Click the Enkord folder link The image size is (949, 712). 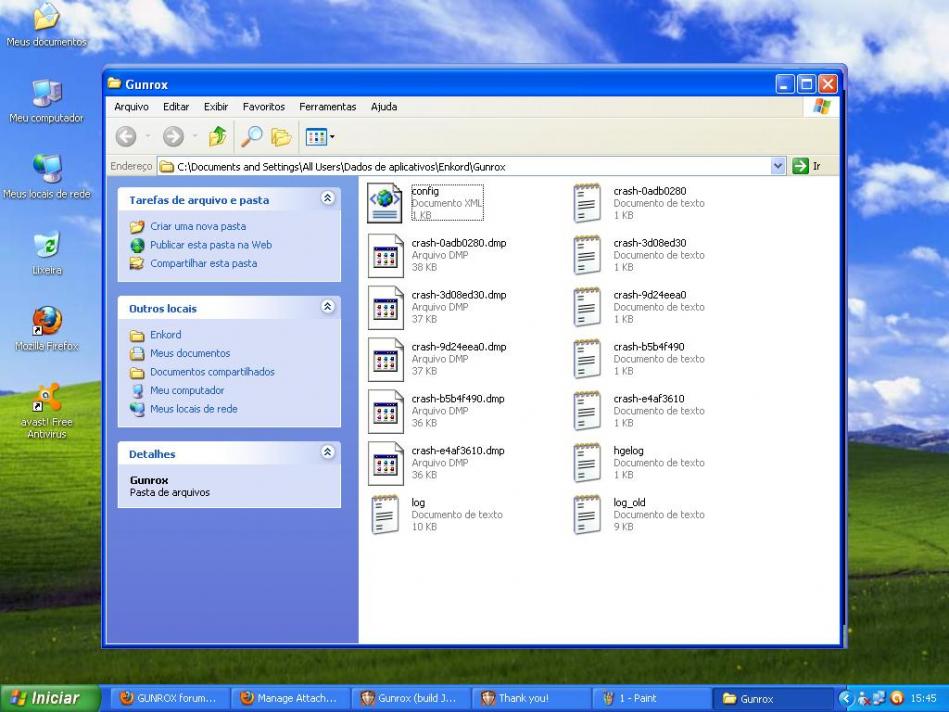click(165, 335)
